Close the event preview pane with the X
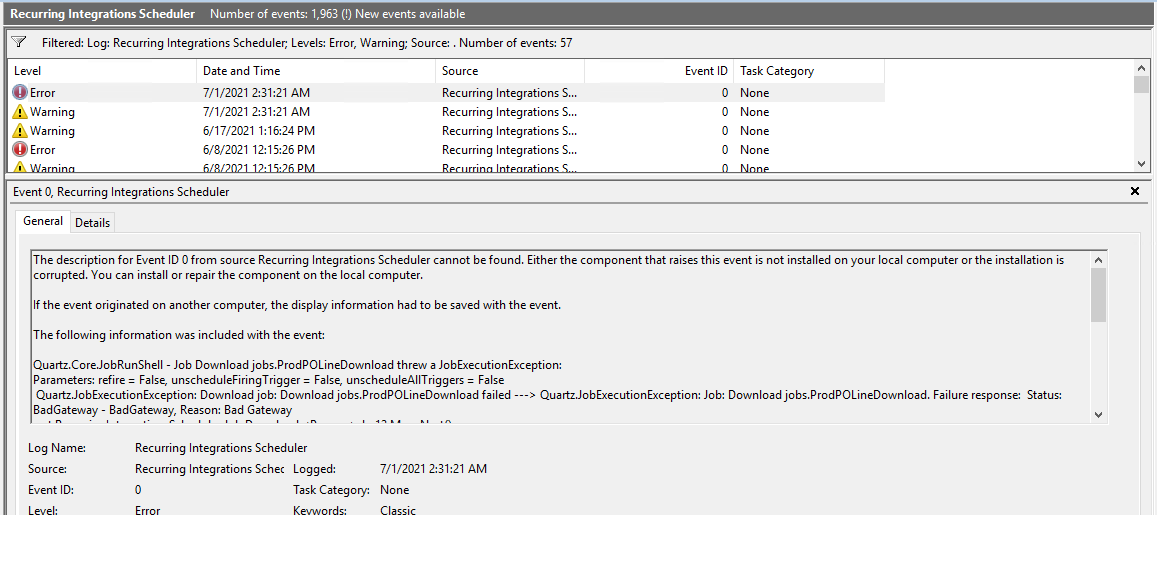Image resolution: width=1157 pixels, height=584 pixels. point(1135,190)
